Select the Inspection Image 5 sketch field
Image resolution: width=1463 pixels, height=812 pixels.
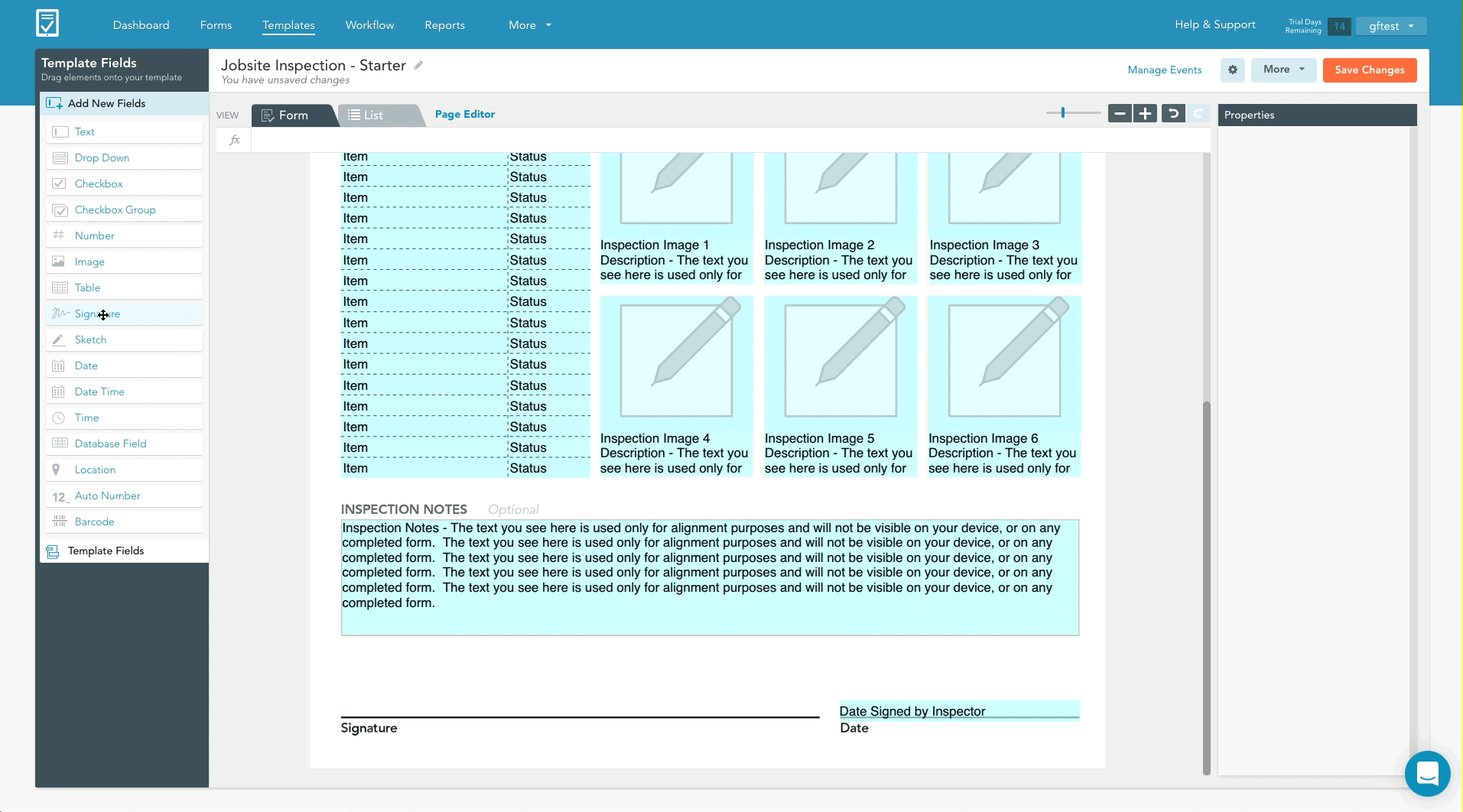(x=840, y=362)
